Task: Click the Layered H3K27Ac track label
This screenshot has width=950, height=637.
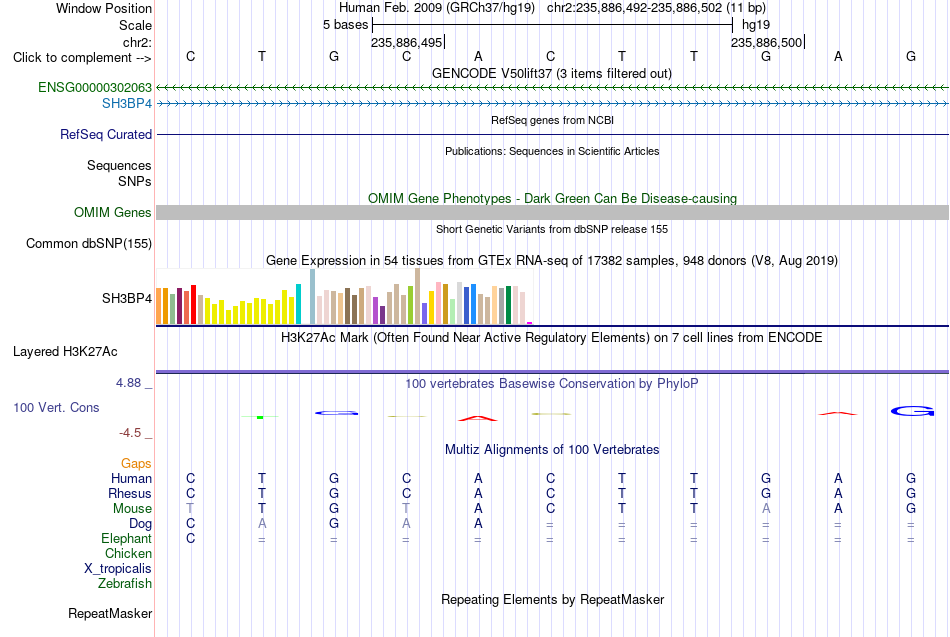Action: tap(65, 352)
